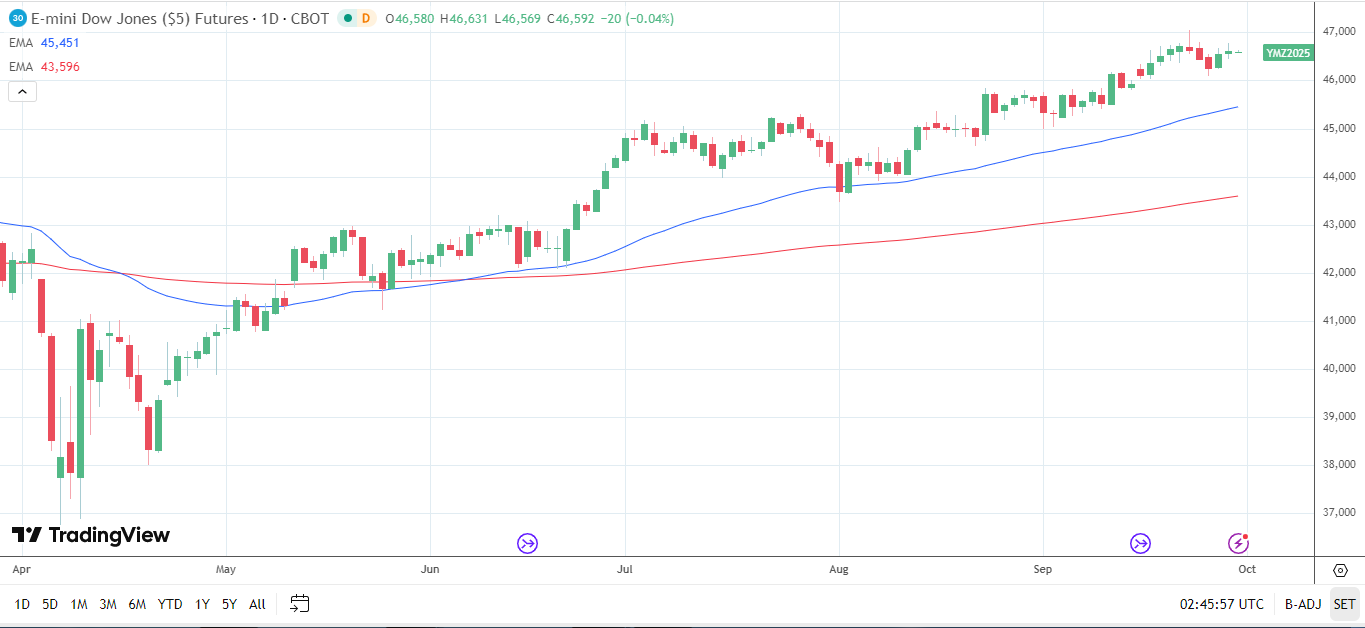Open chart settings gear icon
Image resolution: width=1365 pixels, height=628 pixels.
1340,570
